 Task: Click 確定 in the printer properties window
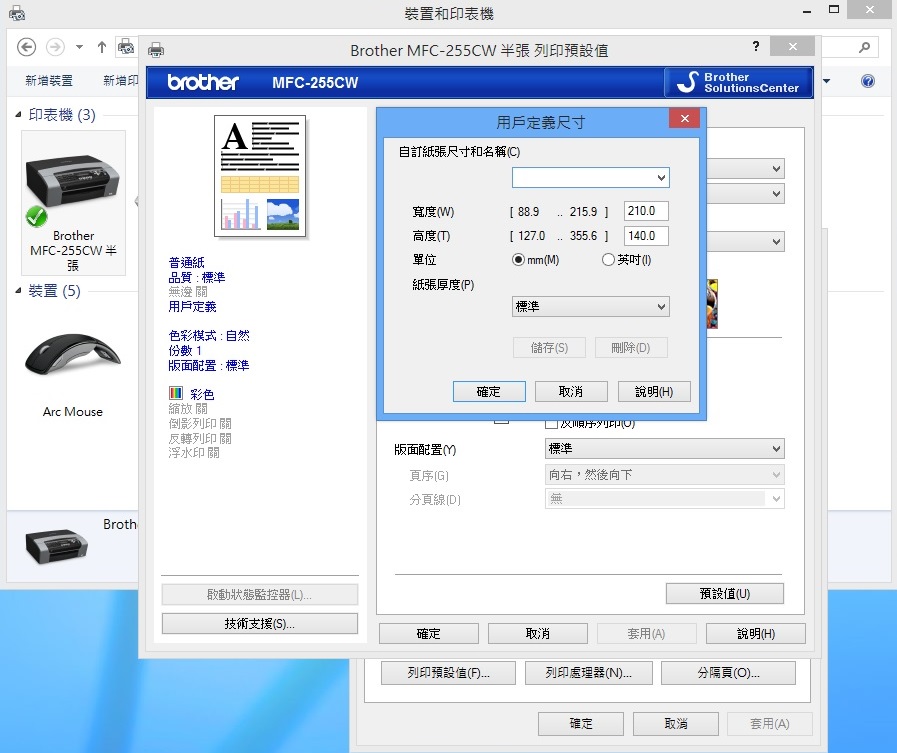pos(581,724)
